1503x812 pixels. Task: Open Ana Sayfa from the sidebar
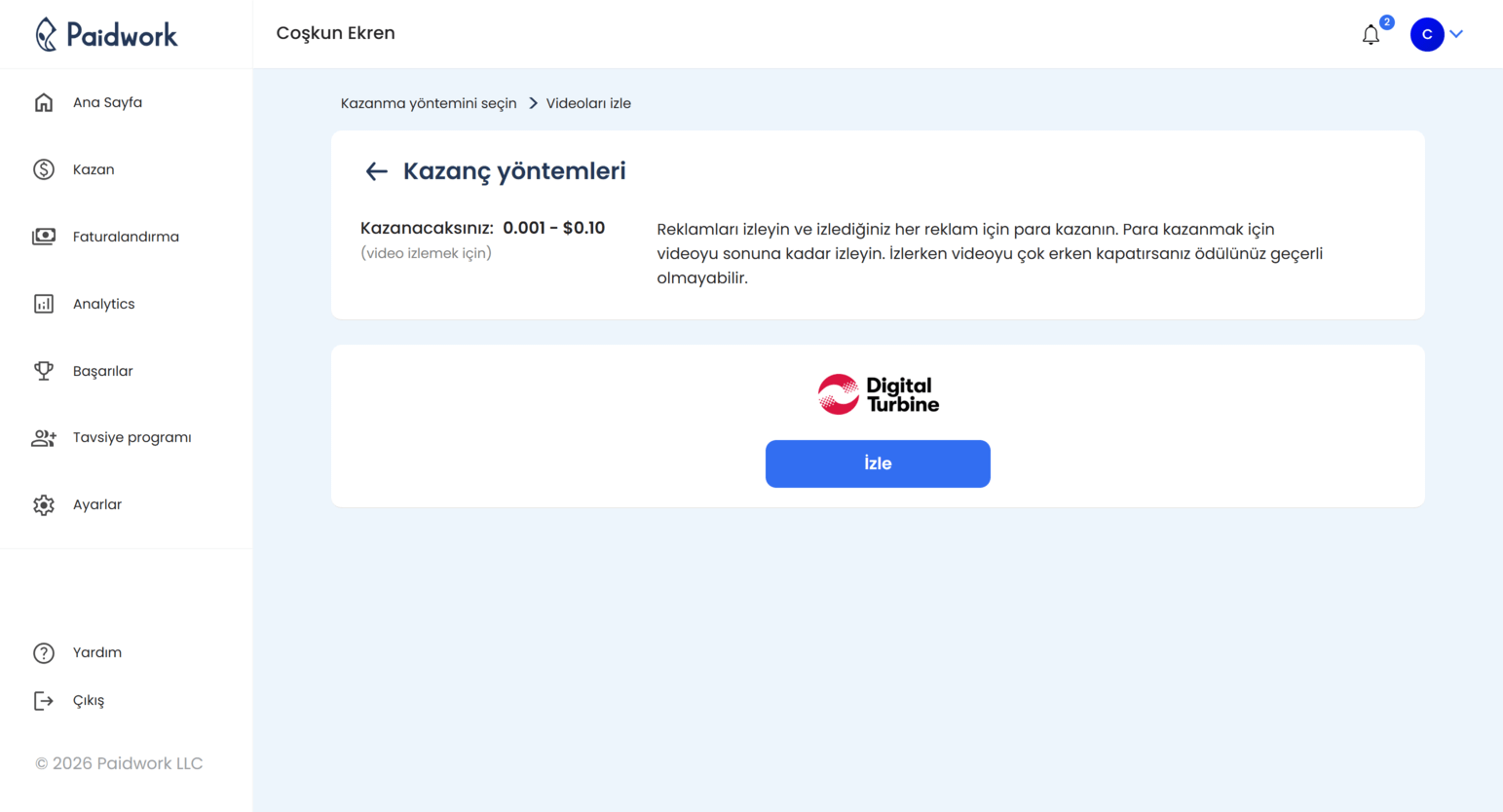pyautogui.click(x=44, y=101)
